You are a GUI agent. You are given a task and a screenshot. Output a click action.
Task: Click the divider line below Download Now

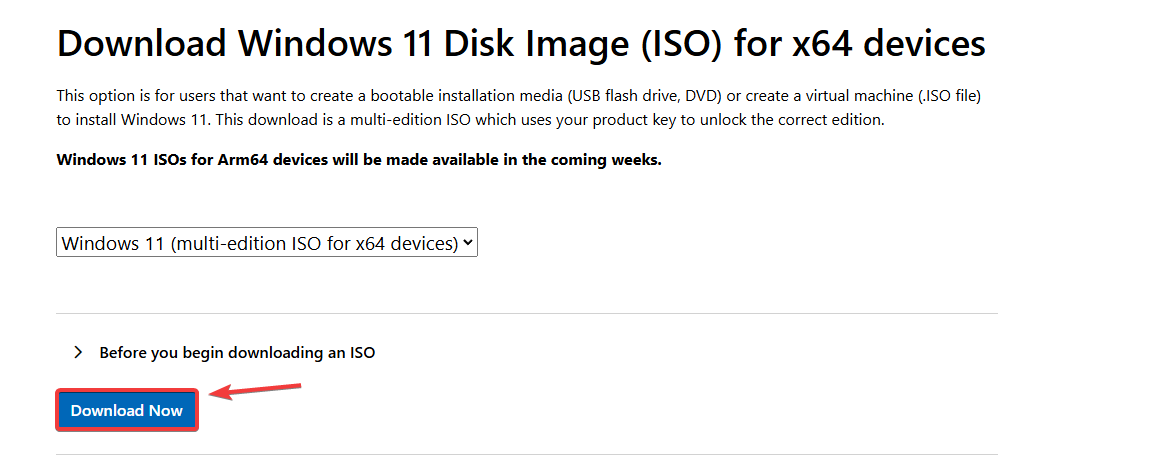coord(527,454)
